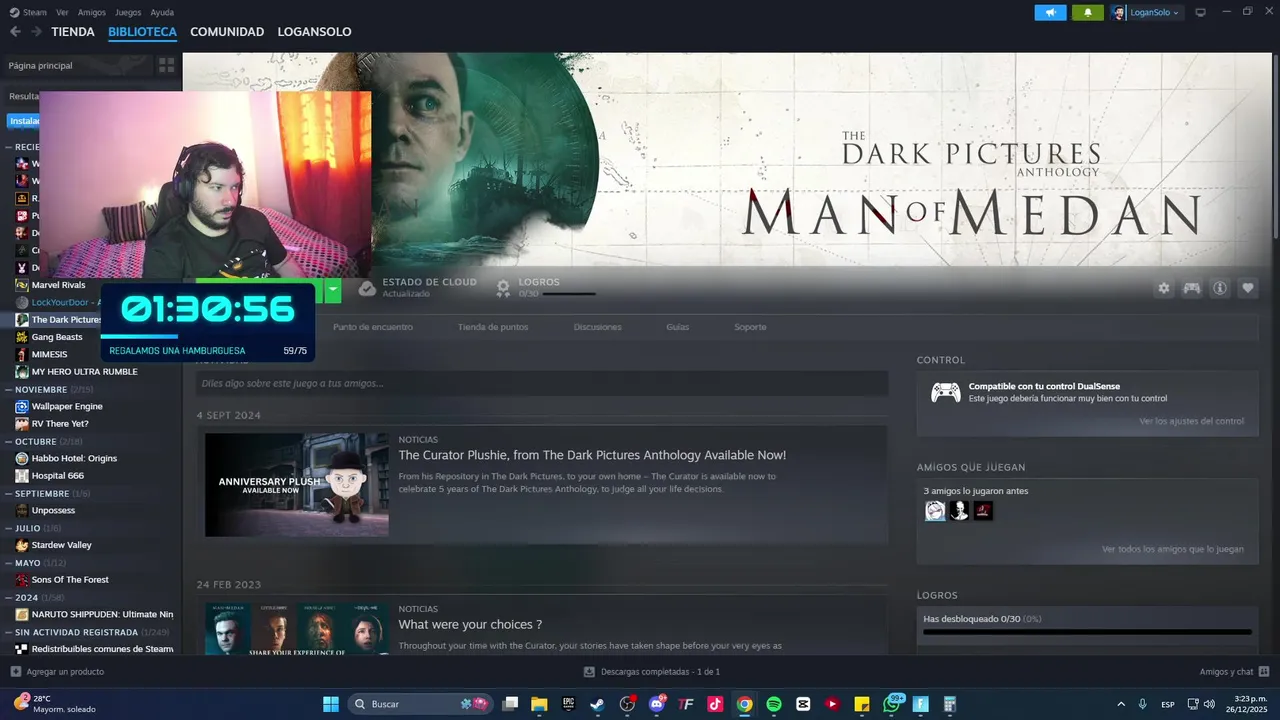Open the LOGANSOLO profile tab

pyautogui.click(x=314, y=32)
